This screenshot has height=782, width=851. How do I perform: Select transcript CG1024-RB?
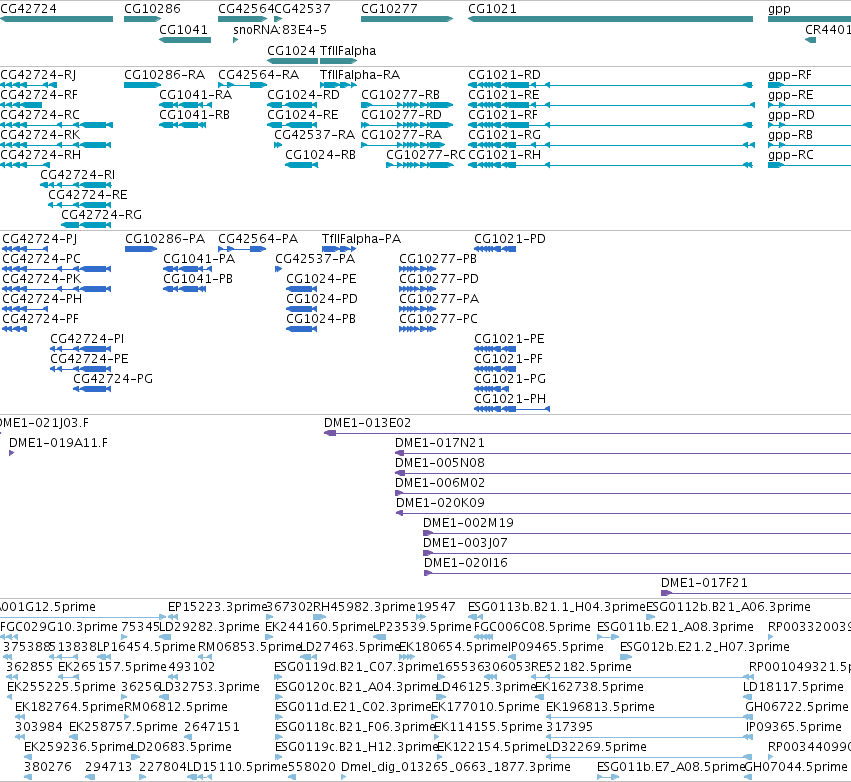coord(302,165)
